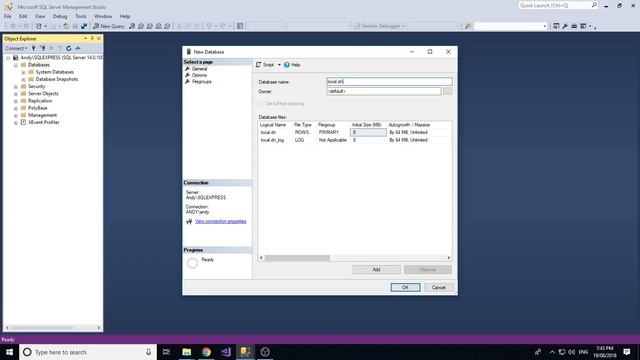Click the Windows Start button
640x360 pixels.
point(9,352)
